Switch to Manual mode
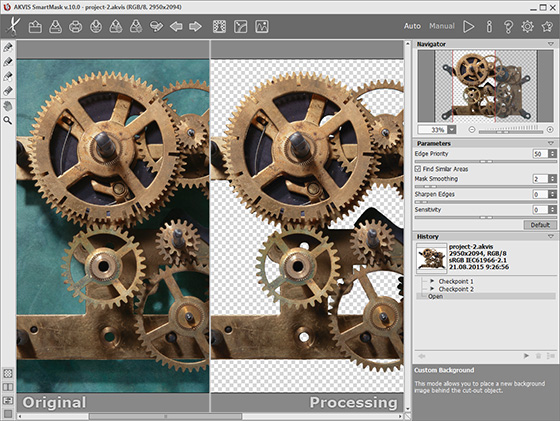The image size is (560, 421). pyautogui.click(x=442, y=26)
